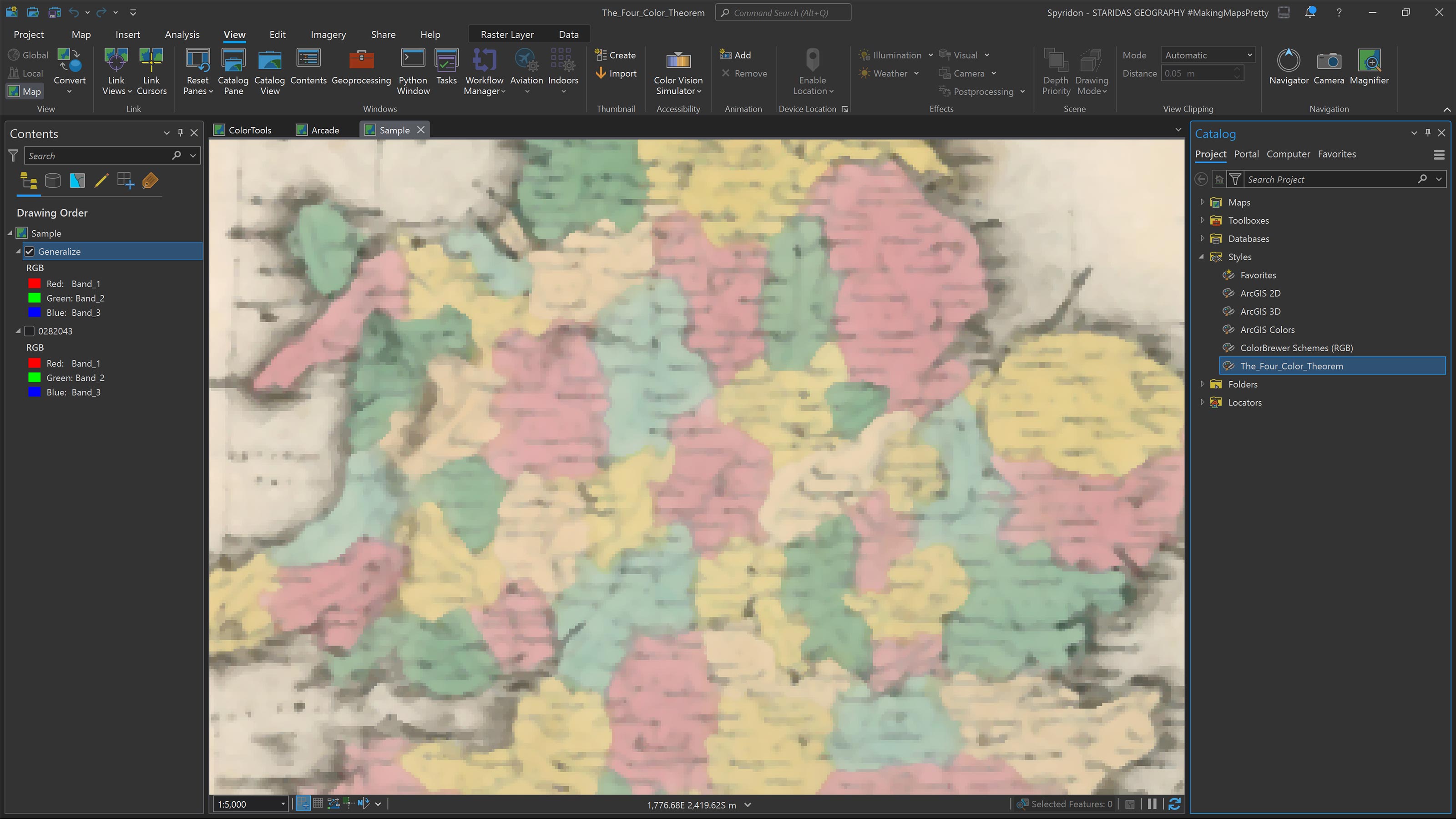
Task: Launch the Color Vision Simulator
Action: 677,71
